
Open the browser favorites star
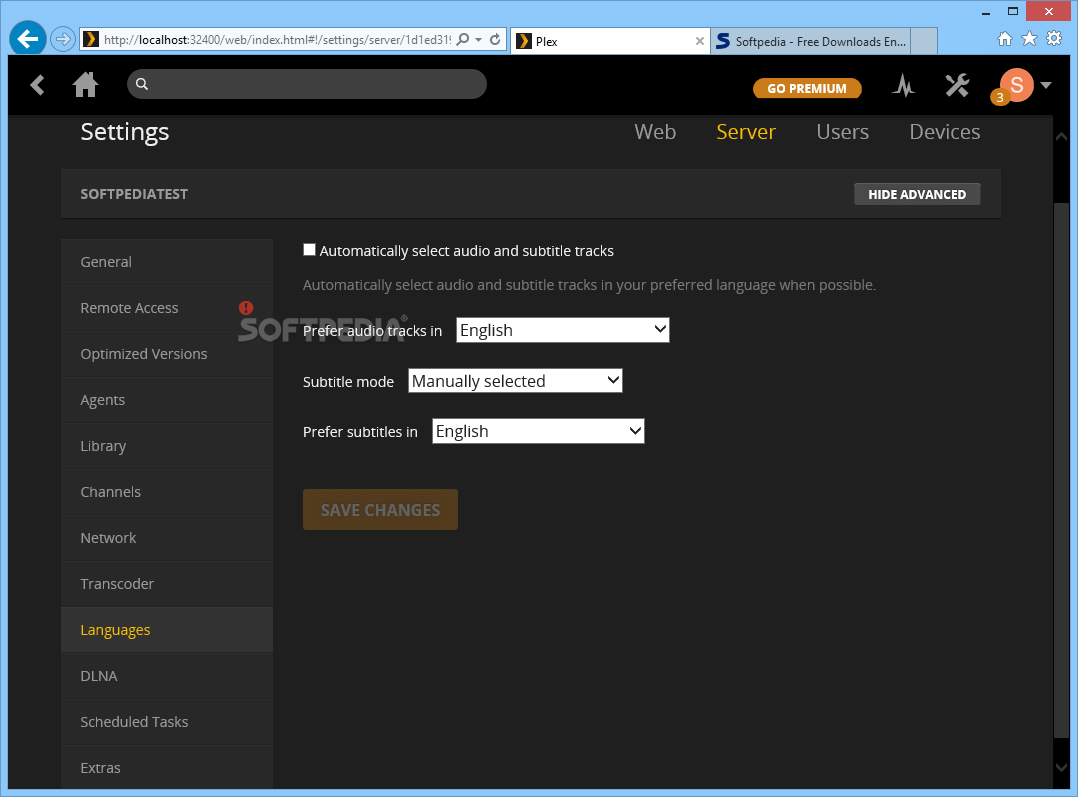[1029, 39]
